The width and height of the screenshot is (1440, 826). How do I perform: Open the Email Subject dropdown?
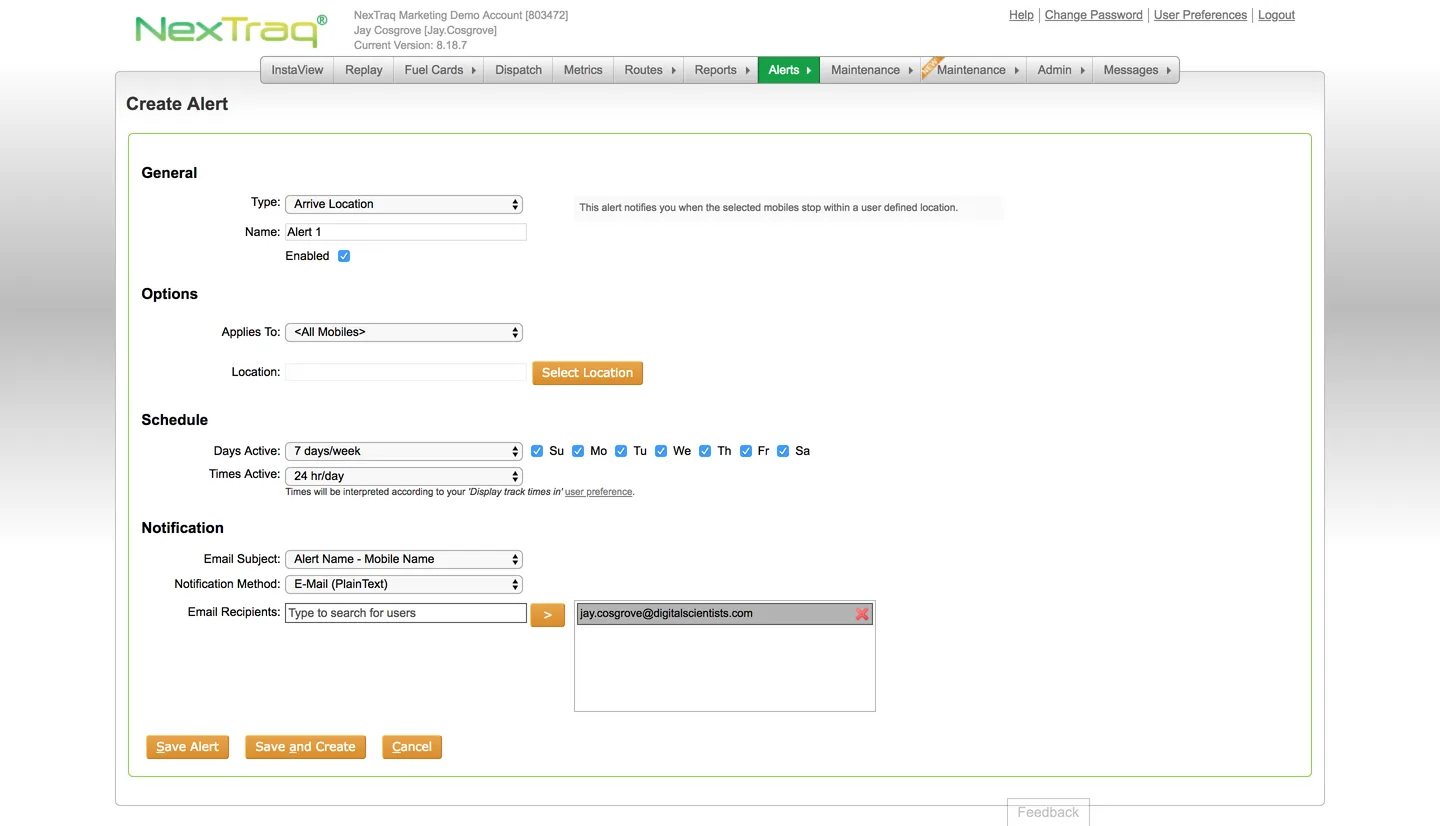point(403,559)
